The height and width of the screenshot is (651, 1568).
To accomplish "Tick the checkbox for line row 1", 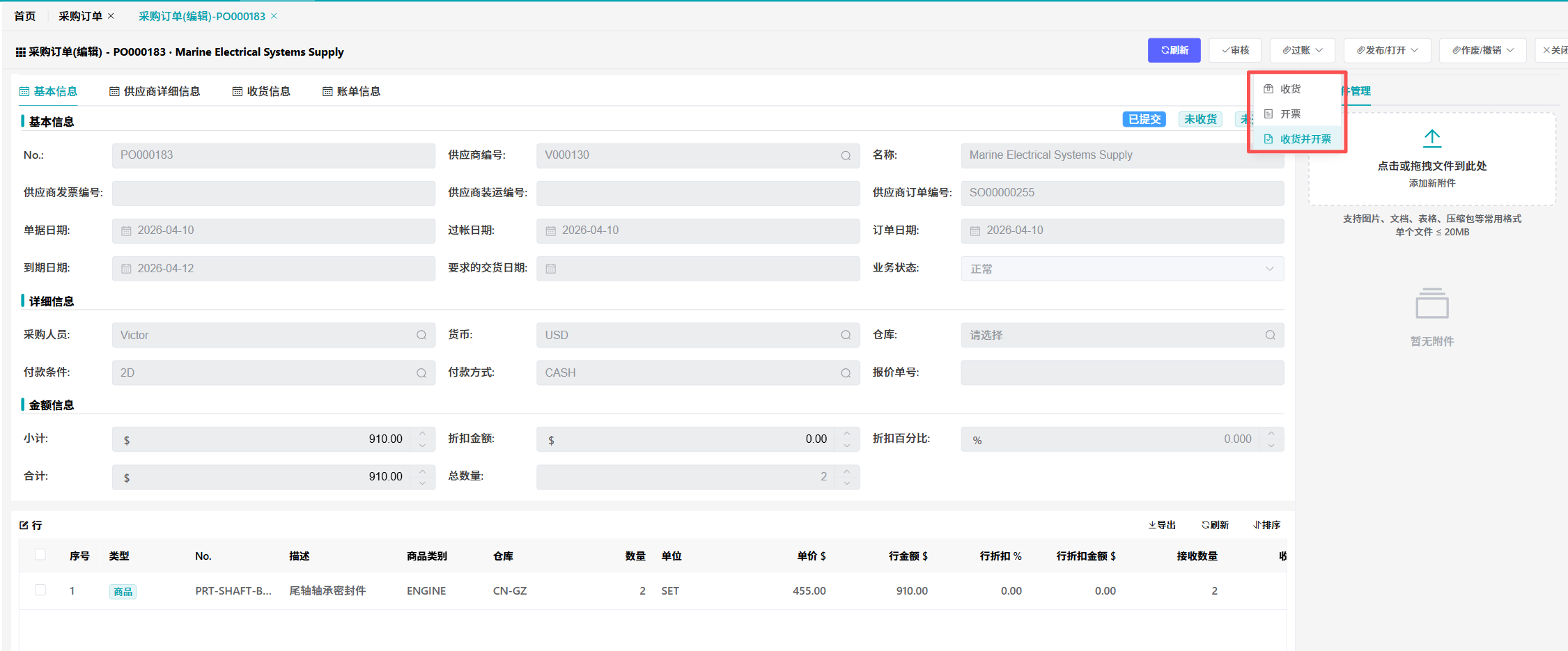I will (40, 590).
